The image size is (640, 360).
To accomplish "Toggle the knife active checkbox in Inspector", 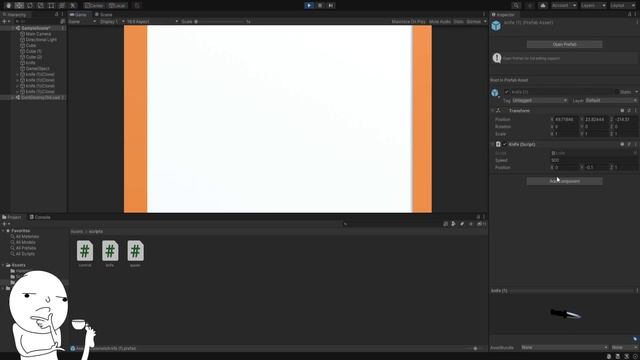I will pyautogui.click(x=507, y=92).
